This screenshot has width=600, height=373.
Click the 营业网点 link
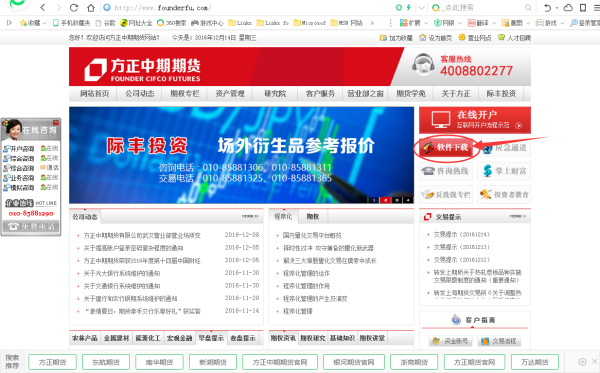pos(475,37)
